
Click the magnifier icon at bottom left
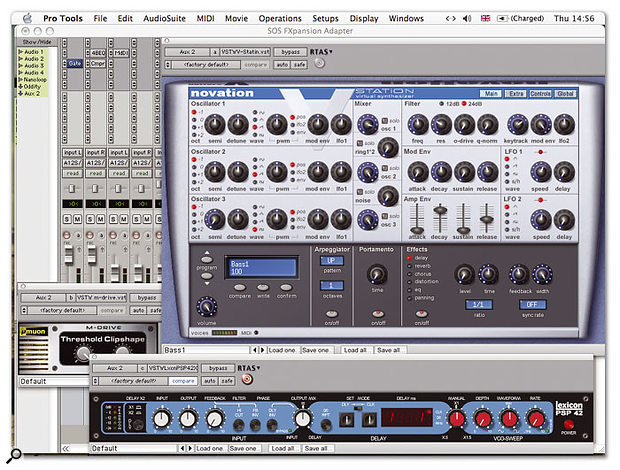tap(14, 455)
